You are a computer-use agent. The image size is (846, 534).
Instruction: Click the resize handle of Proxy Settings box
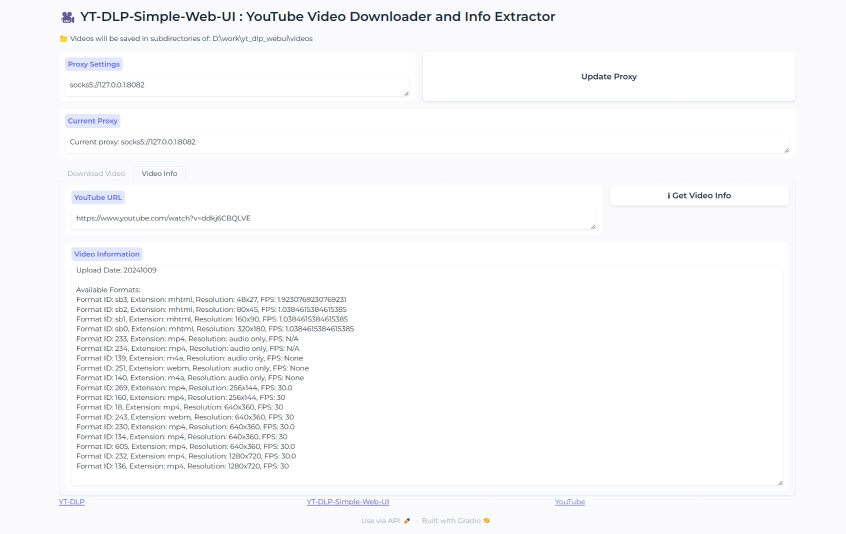[x=406, y=93]
